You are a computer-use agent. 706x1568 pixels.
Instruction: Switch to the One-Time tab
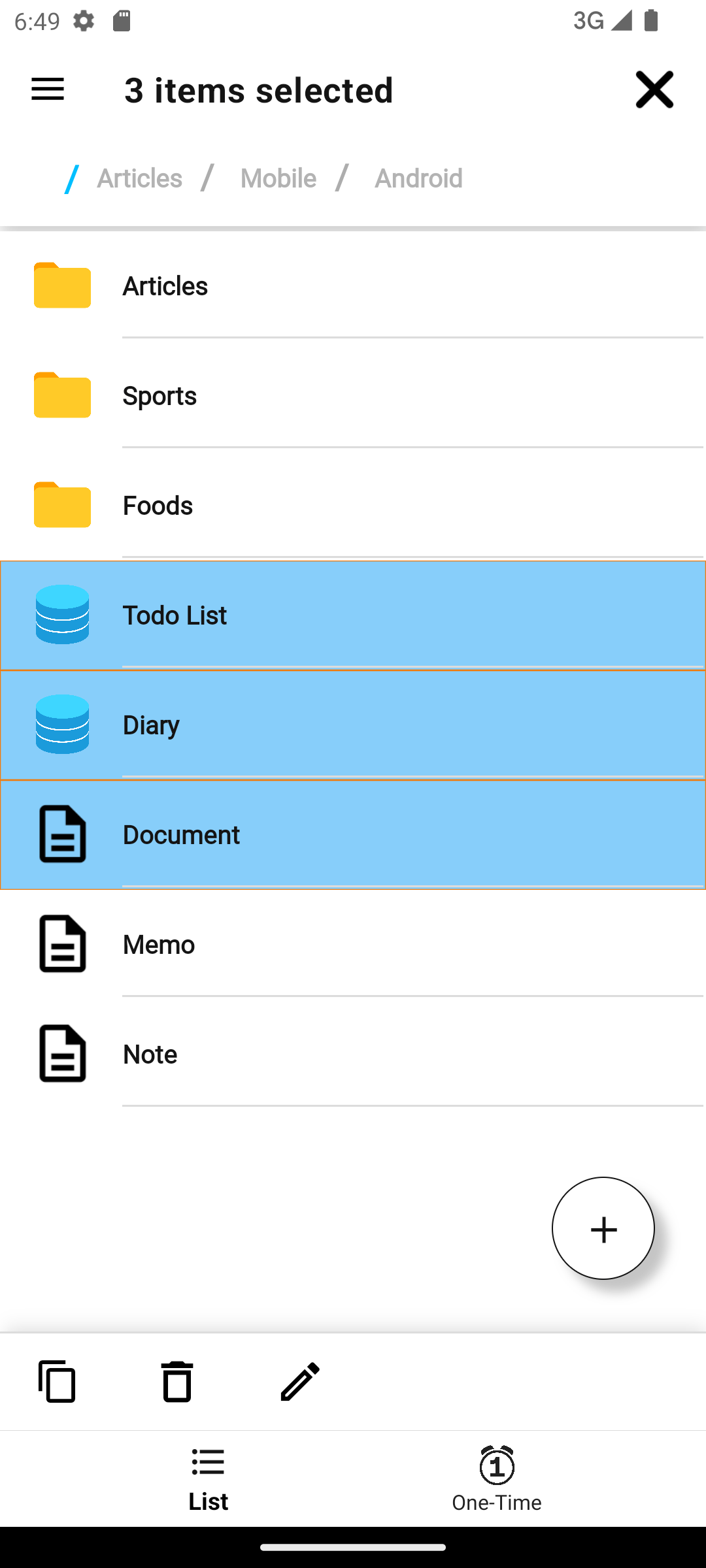click(497, 1479)
